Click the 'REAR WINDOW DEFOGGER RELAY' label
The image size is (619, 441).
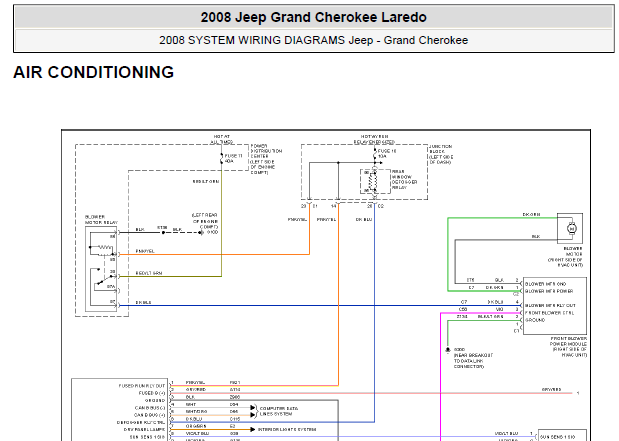[x=404, y=180]
